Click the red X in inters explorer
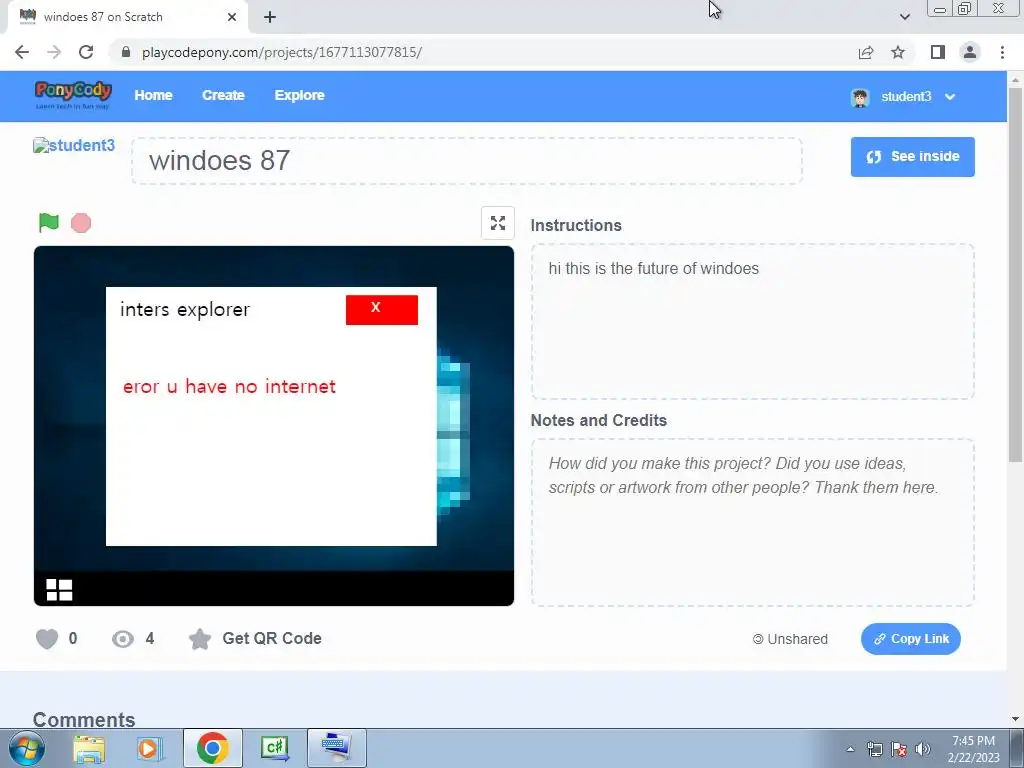The image size is (1024, 768). tap(382, 310)
